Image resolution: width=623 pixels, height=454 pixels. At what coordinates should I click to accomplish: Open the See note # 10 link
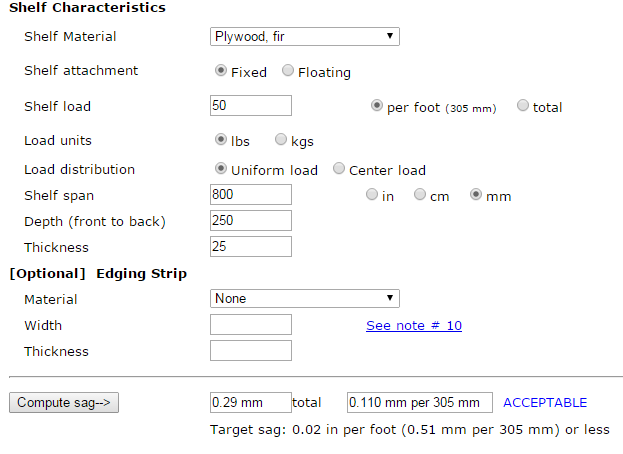point(414,325)
